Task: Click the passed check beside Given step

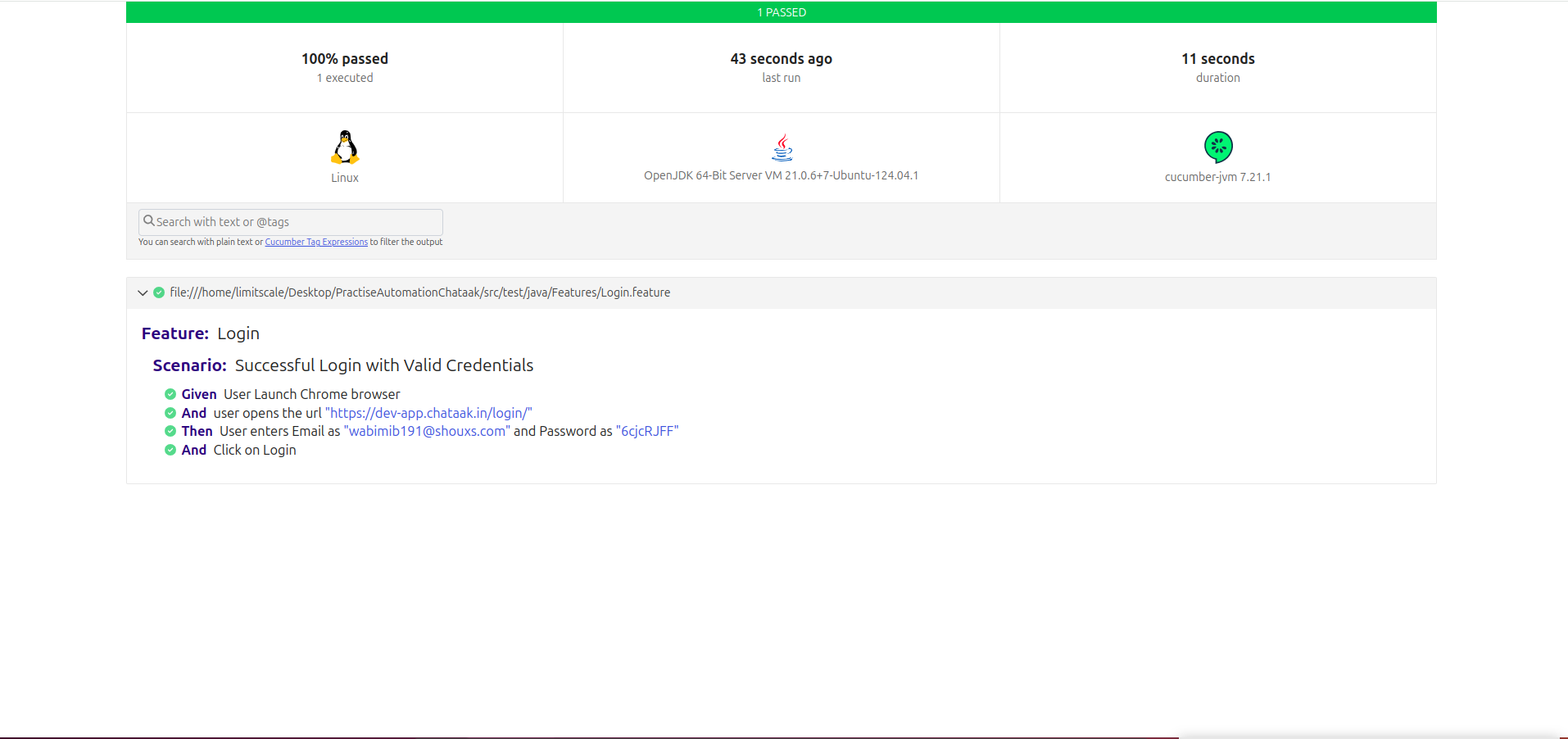Action: point(170,394)
